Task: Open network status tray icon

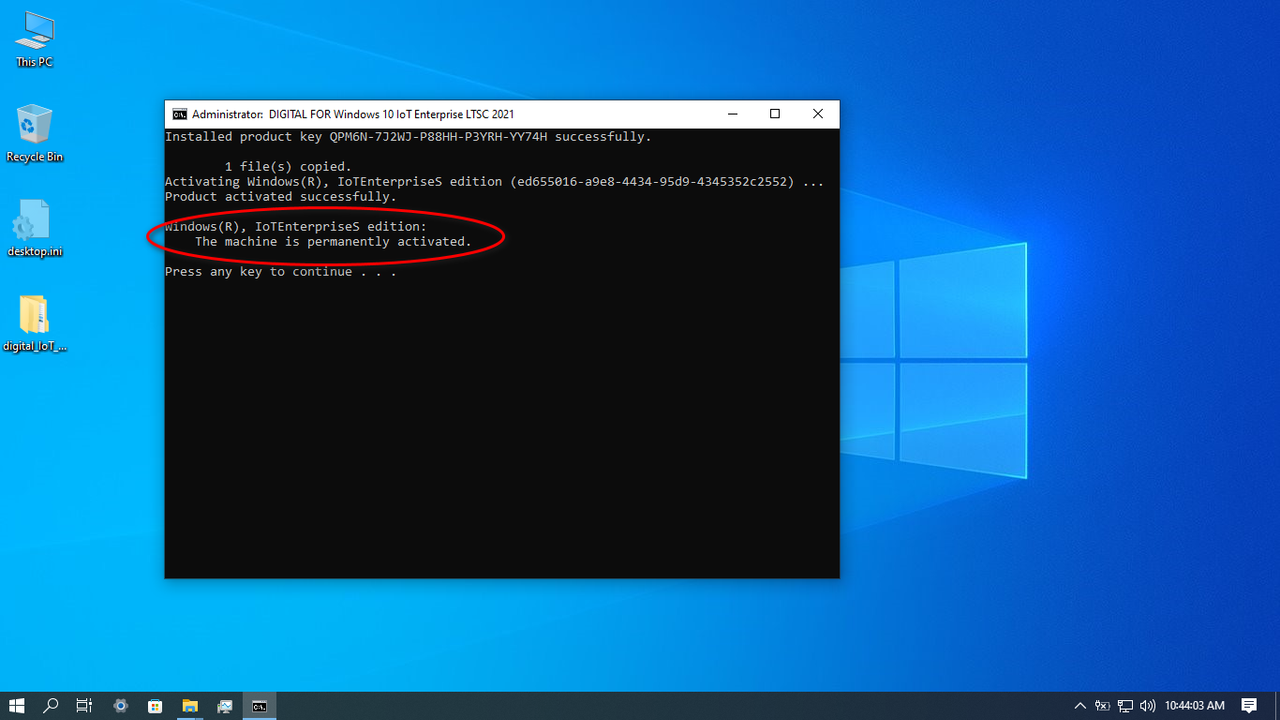Action: [x=1125, y=706]
